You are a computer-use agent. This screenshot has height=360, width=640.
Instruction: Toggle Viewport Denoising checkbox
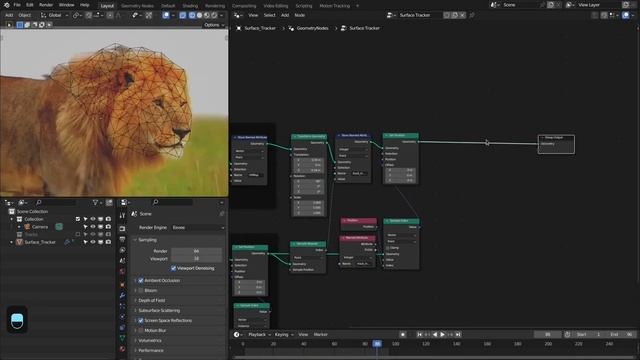pyautogui.click(x=173, y=268)
